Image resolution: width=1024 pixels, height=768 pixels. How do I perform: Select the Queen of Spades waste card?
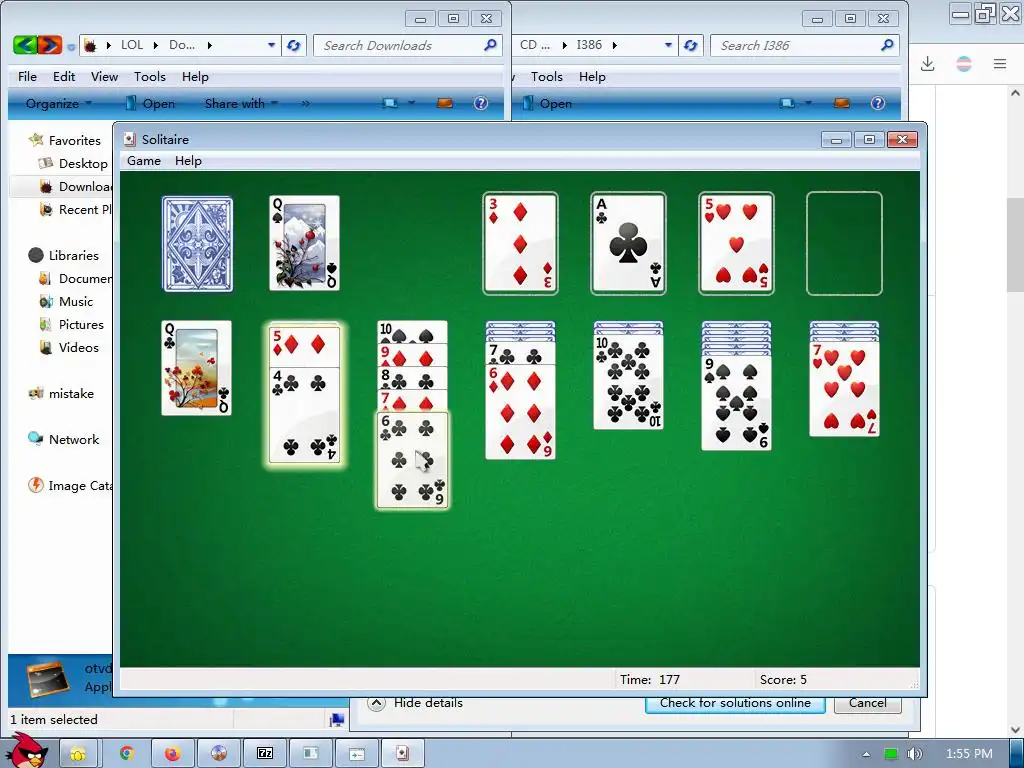(304, 243)
